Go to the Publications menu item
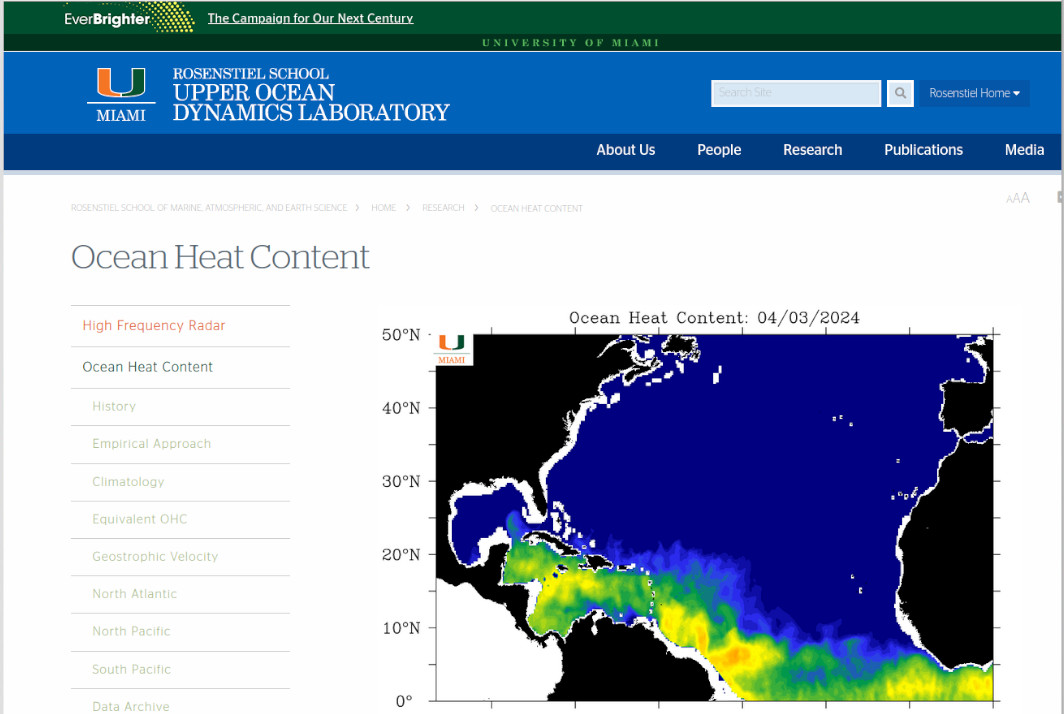Image resolution: width=1064 pixels, height=714 pixels. click(x=923, y=150)
